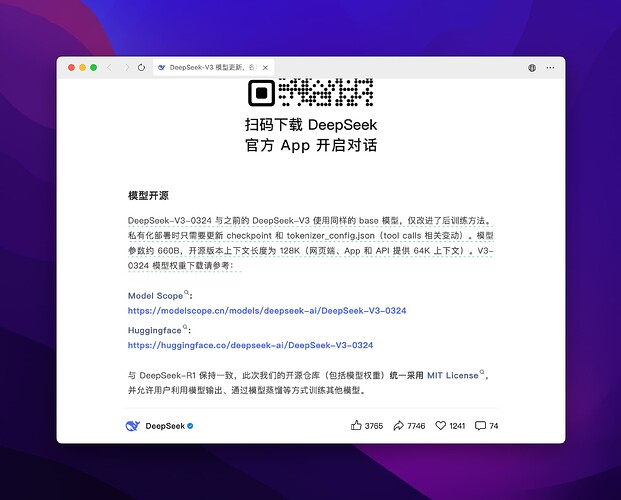621x500 pixels.
Task: Go forward with the browser forward arrow
Action: pos(127,67)
